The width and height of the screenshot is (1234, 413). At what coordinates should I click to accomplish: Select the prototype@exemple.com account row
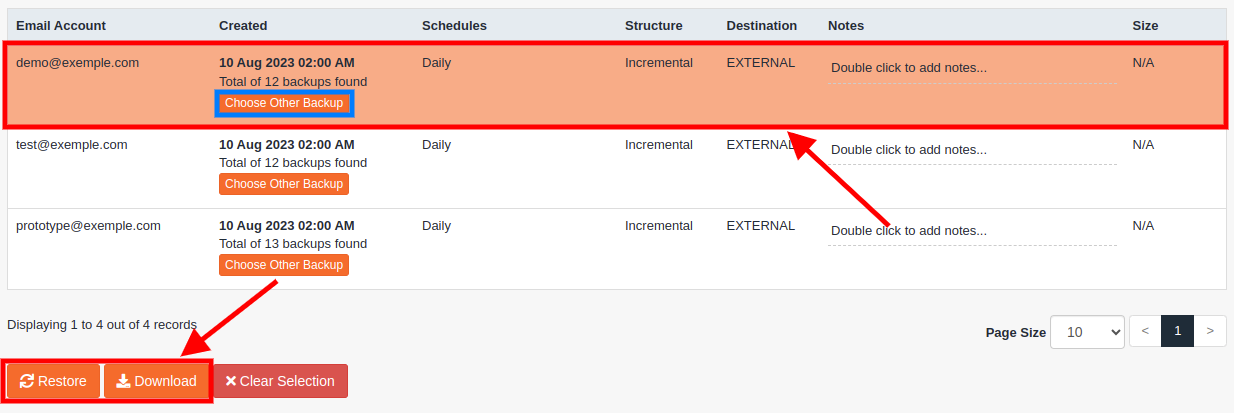pyautogui.click(x=88, y=226)
